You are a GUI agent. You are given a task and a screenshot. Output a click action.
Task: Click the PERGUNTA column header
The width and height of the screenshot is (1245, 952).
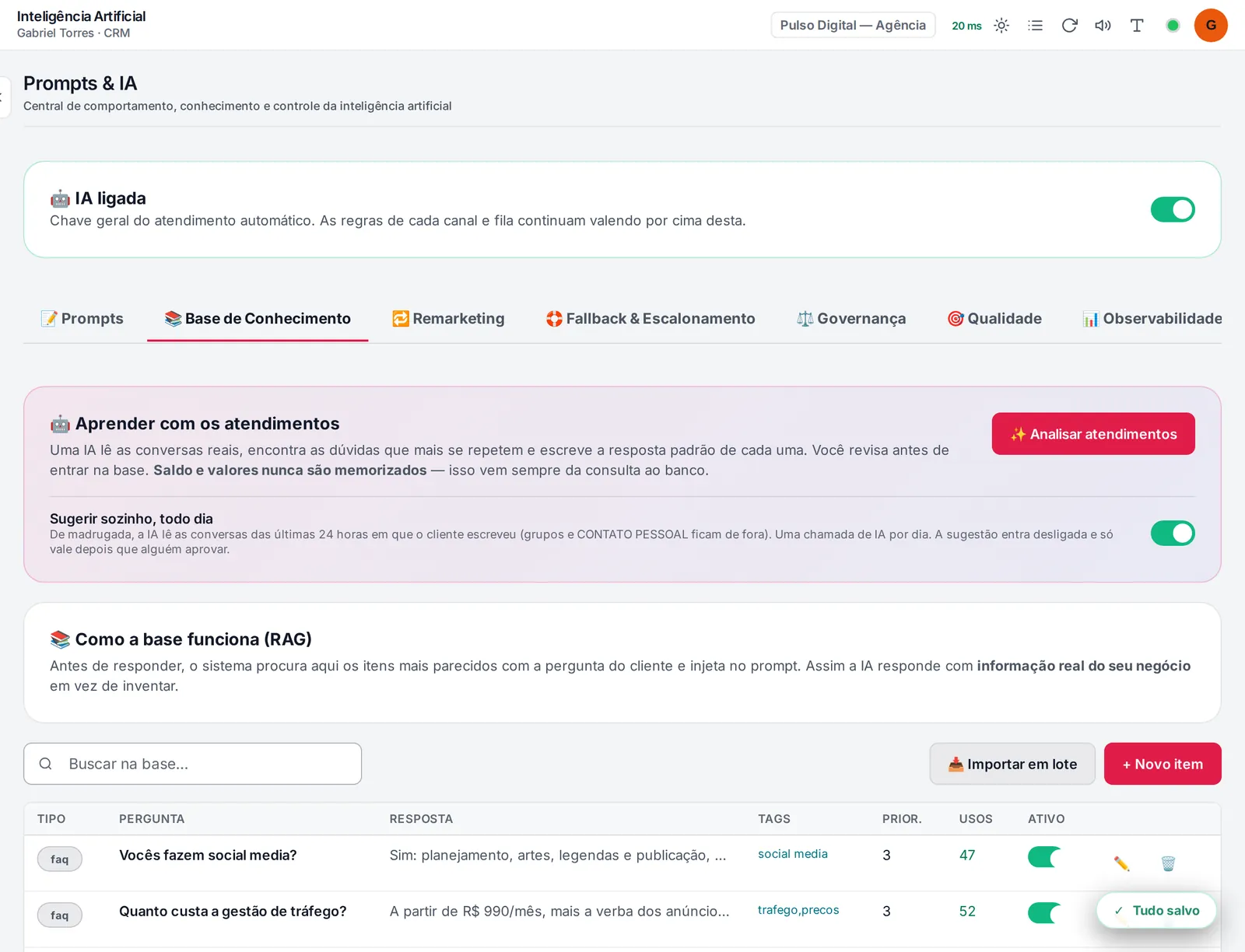point(152,819)
